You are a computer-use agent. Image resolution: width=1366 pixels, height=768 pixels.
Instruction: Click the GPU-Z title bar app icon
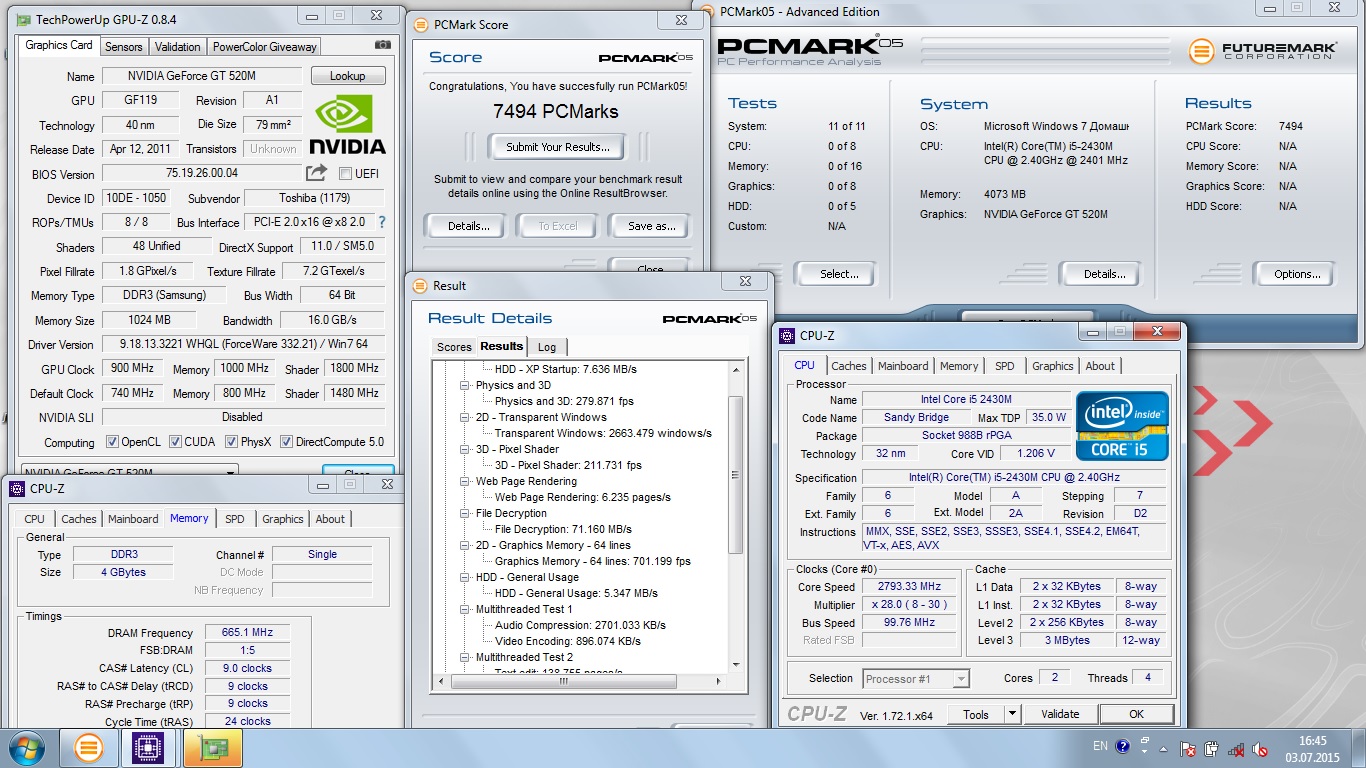coord(24,19)
